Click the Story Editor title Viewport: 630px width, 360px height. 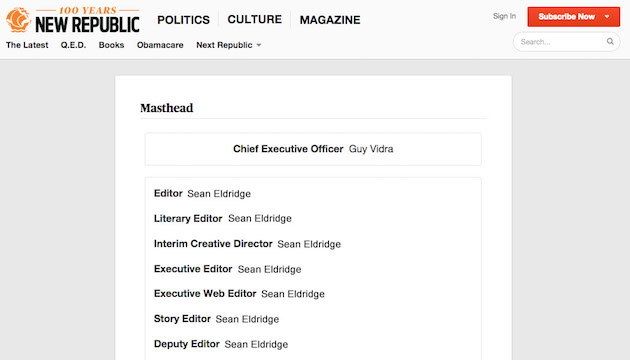coord(182,319)
